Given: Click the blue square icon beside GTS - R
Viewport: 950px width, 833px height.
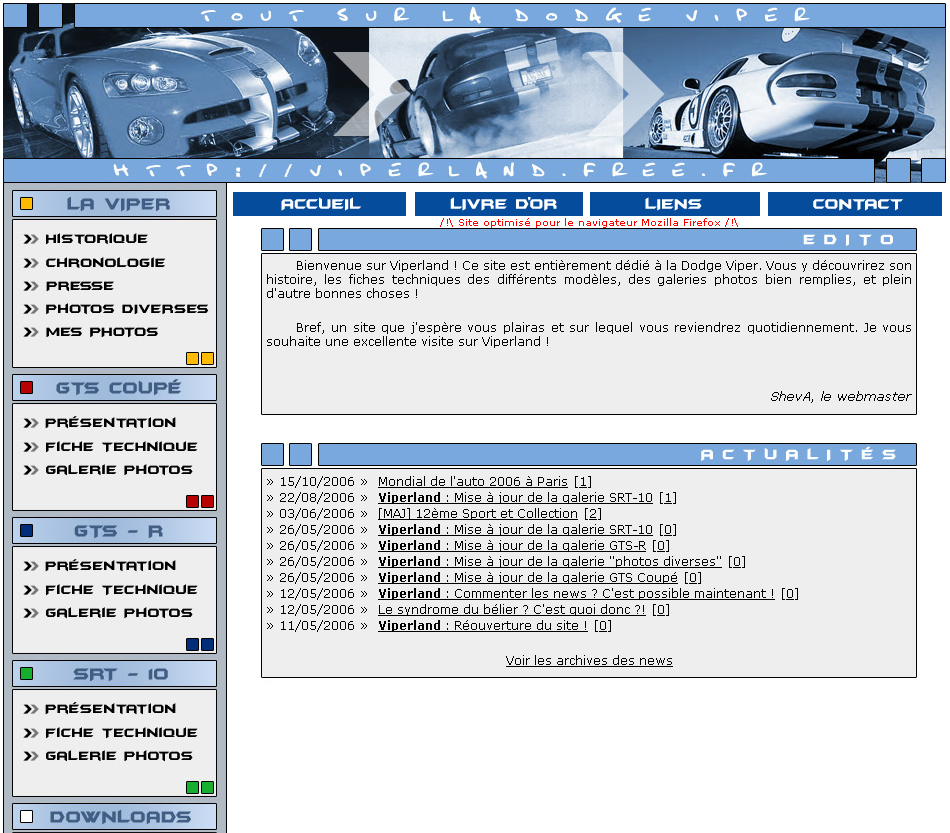Looking at the screenshot, I should (27, 531).
